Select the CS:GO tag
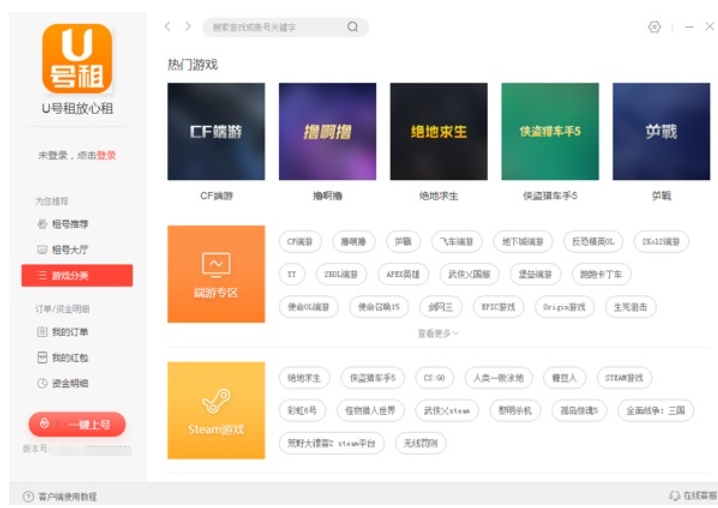Screen dimensions: 718x508 [x=434, y=378]
